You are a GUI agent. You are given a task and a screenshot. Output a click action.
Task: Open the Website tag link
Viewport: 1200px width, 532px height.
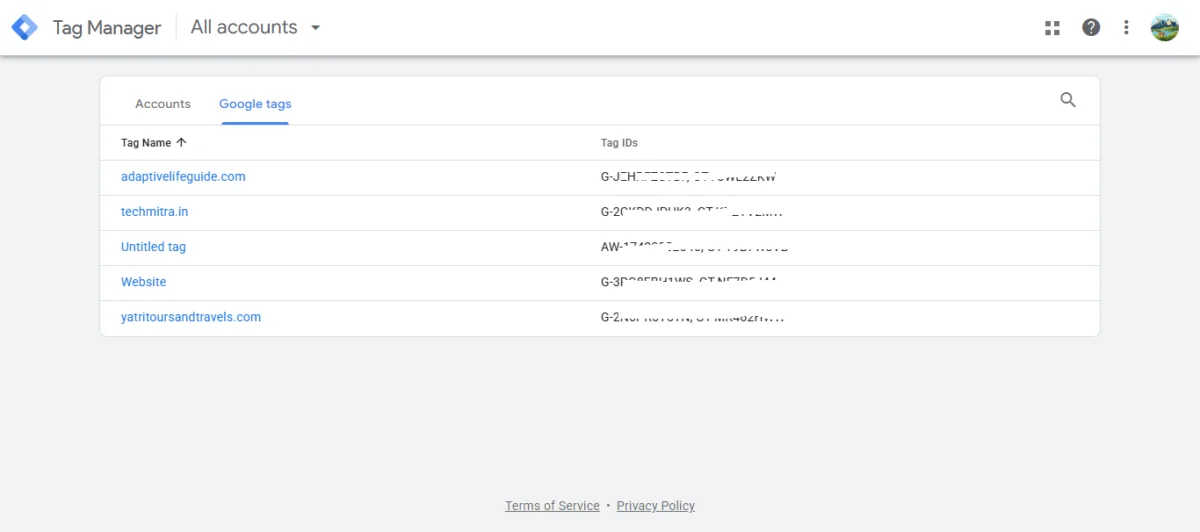[143, 282]
